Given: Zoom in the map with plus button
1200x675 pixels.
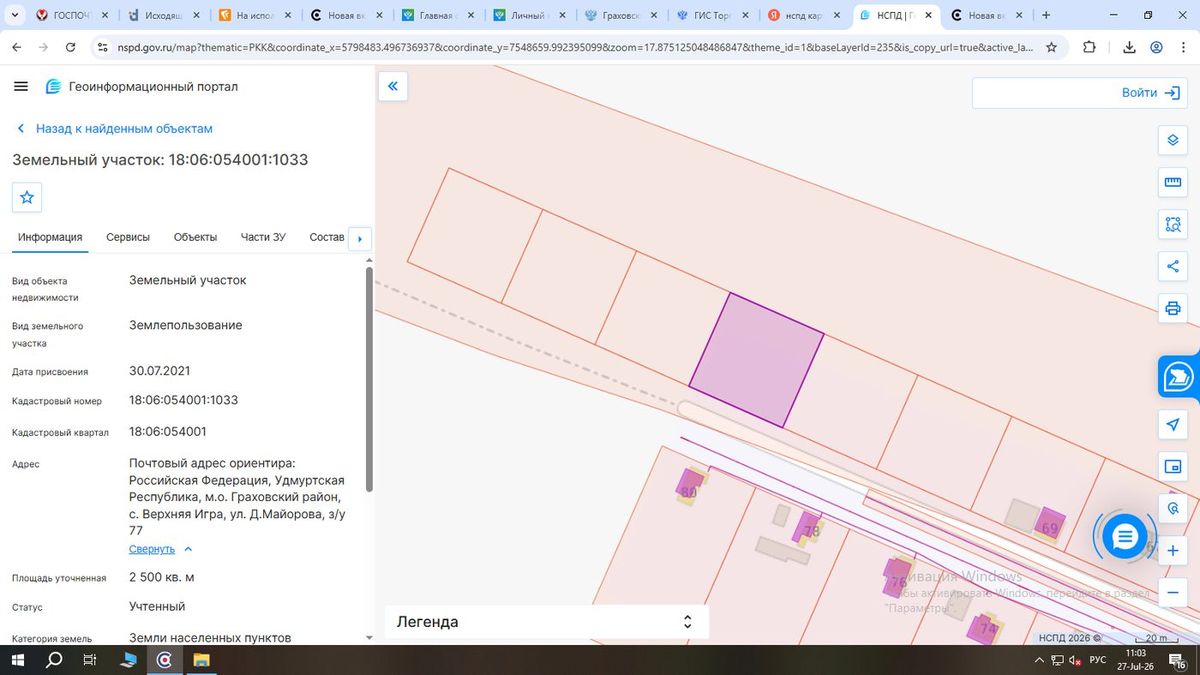Looking at the screenshot, I should point(1173,551).
